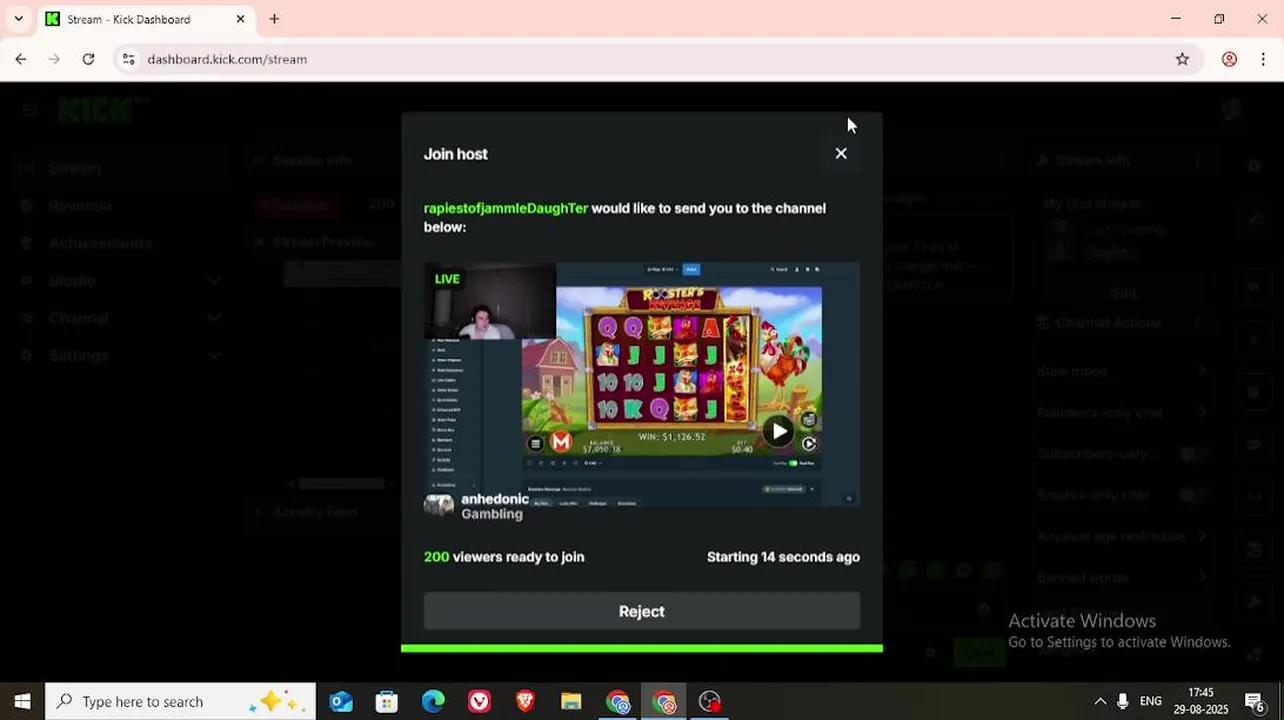Open the Chrome profile menu
1284x720 pixels.
pos(1229,59)
